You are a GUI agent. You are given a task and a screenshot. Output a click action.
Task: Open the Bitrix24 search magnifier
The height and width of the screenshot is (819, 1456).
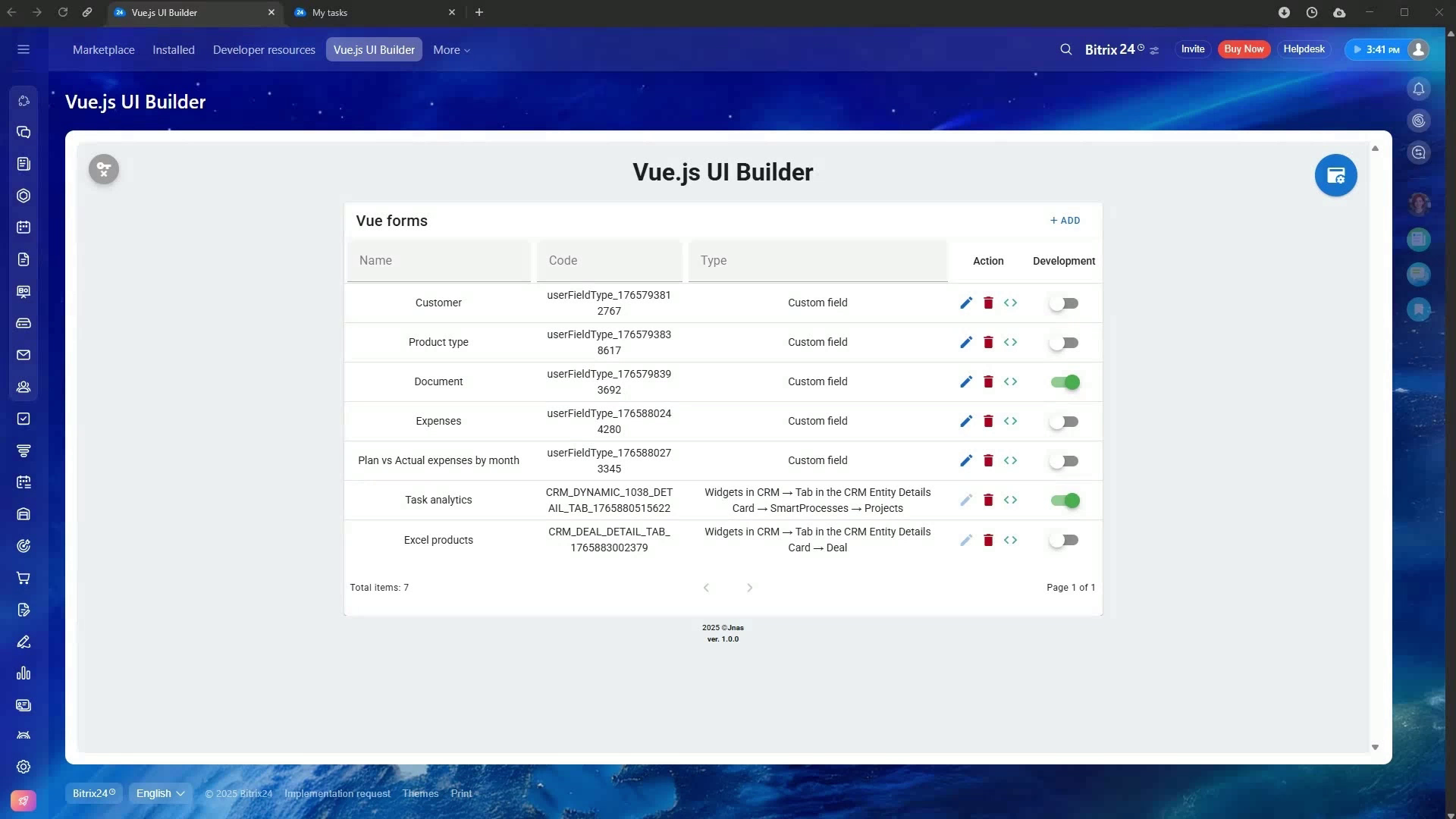coord(1065,50)
